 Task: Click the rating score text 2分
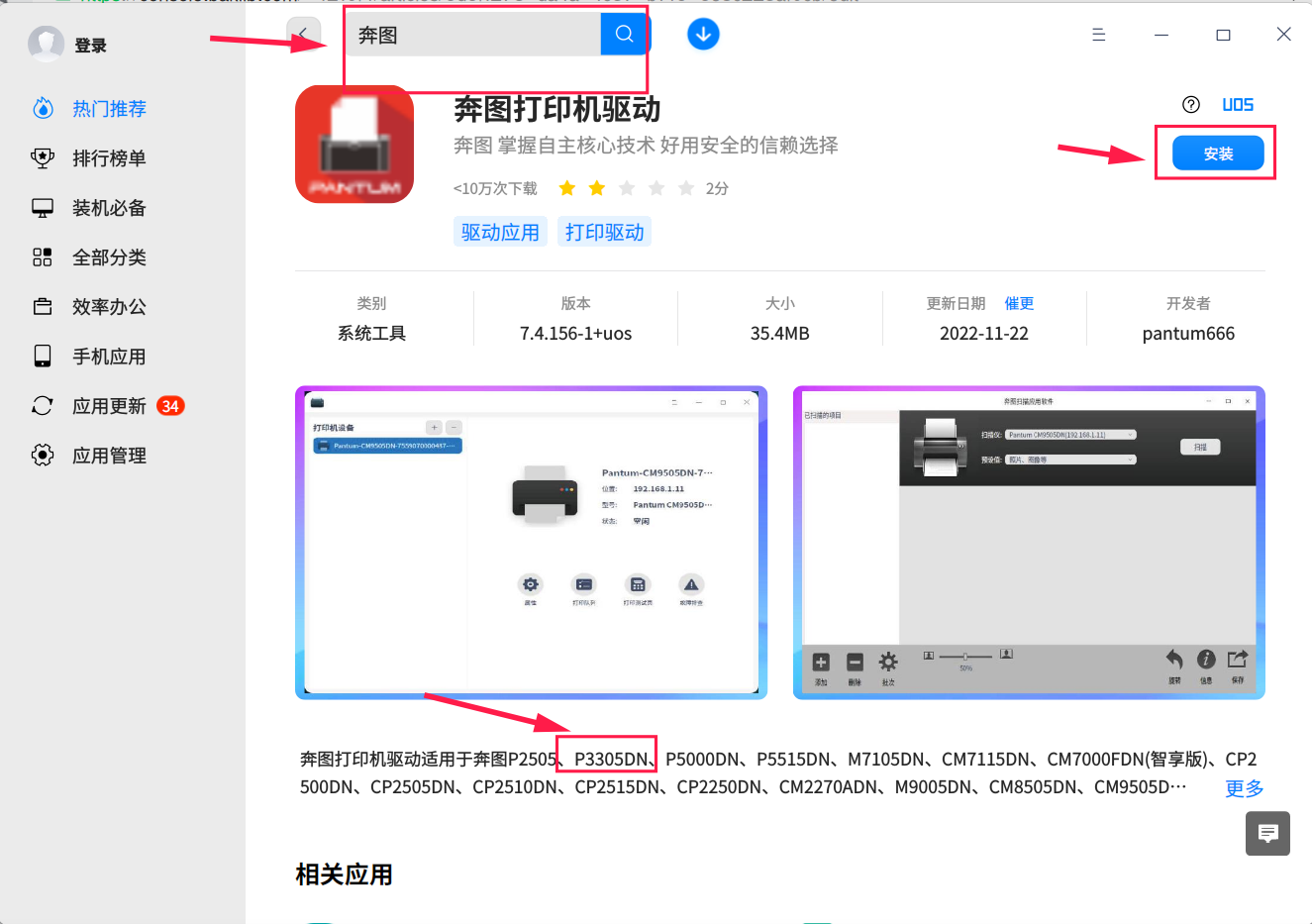(717, 188)
